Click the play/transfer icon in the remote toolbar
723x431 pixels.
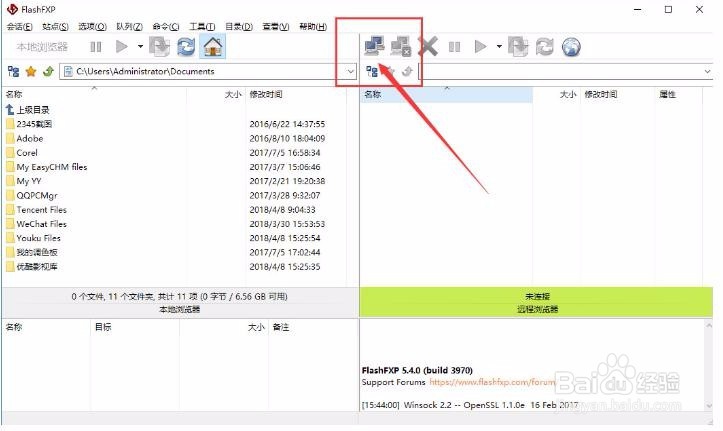click(480, 47)
